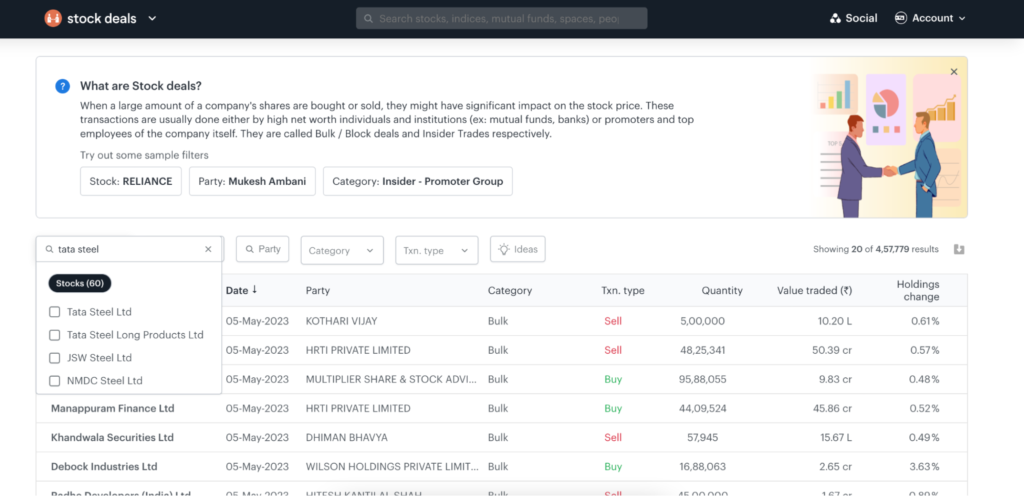1024x496 pixels.
Task: Select the JSW Steel Ltd checkbox
Action: click(55, 358)
